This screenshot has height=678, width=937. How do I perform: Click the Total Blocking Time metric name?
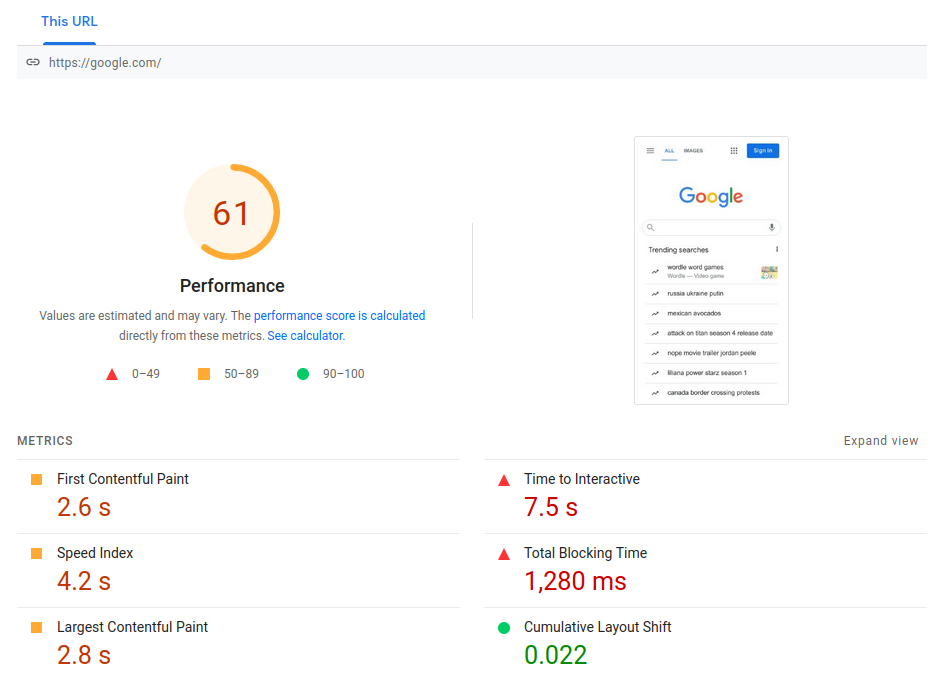[586, 553]
